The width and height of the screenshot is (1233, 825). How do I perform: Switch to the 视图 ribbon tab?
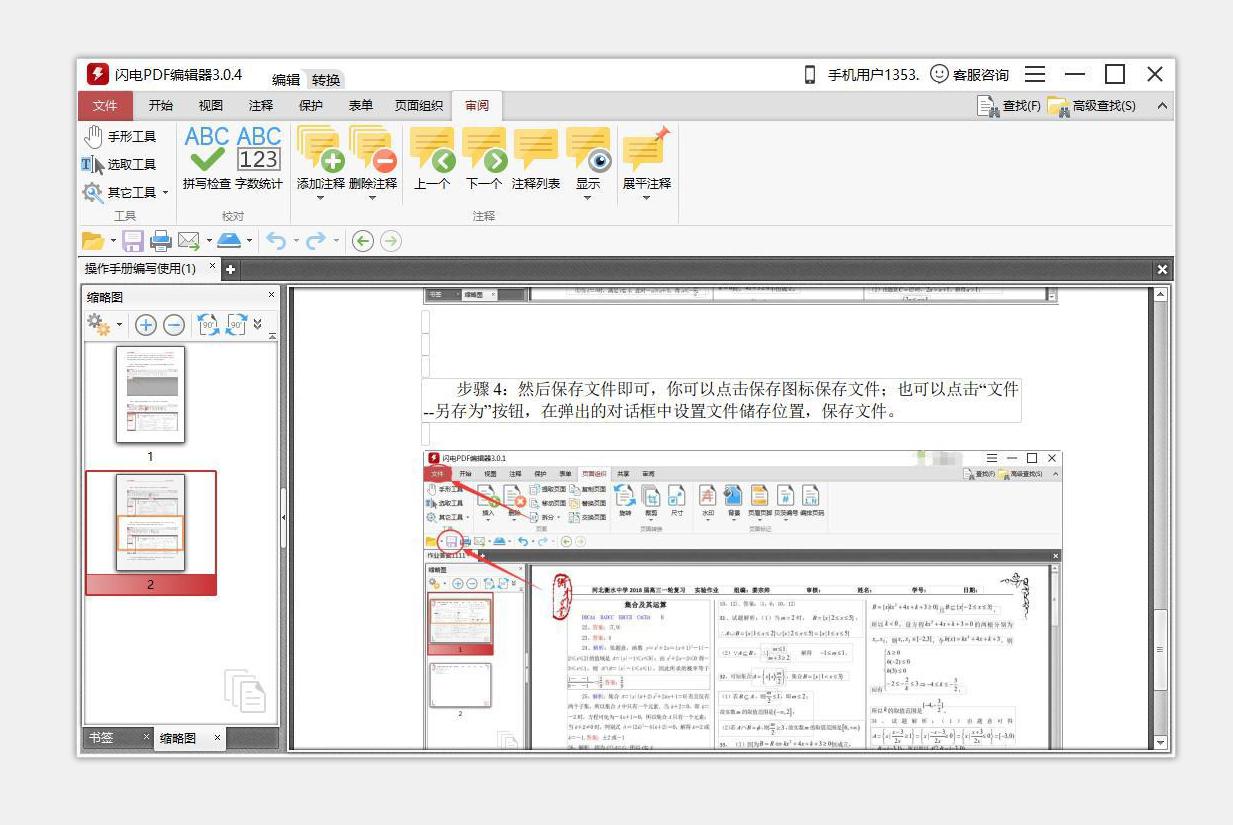(x=211, y=106)
